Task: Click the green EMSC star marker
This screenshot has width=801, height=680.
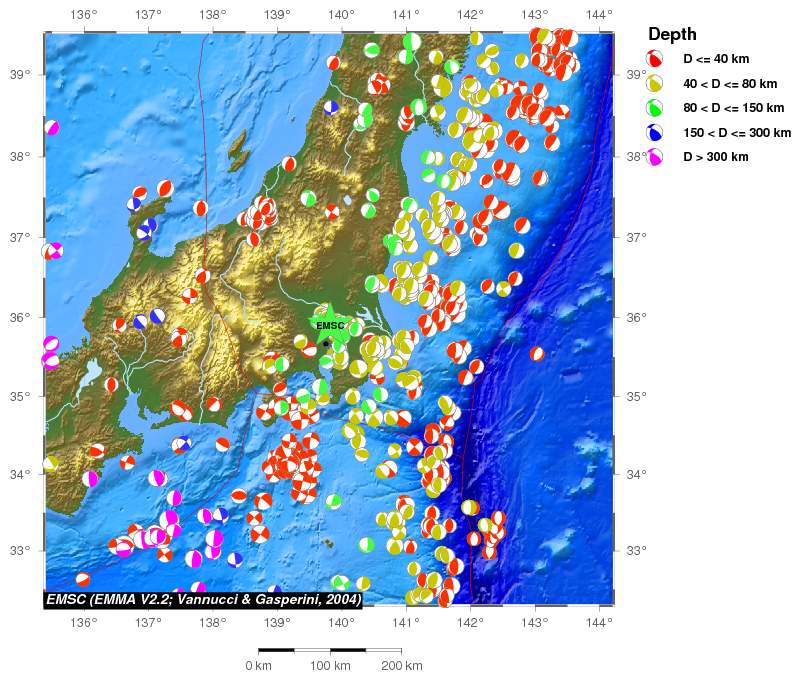Action: 330,326
